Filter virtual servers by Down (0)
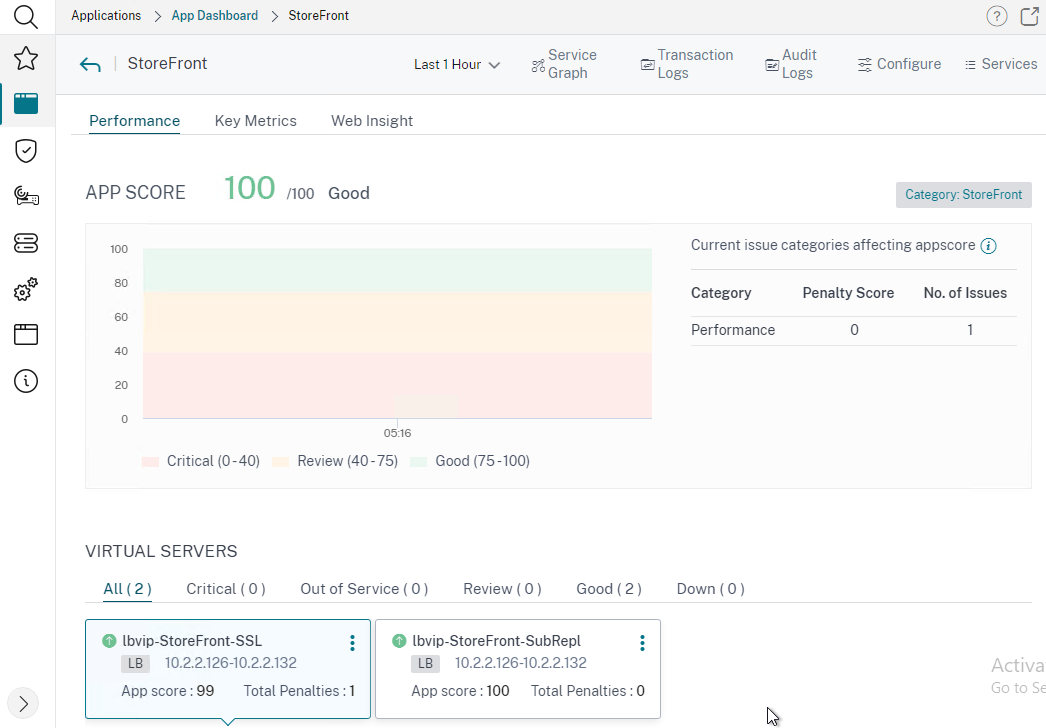The image size is (1046, 728). pos(710,589)
